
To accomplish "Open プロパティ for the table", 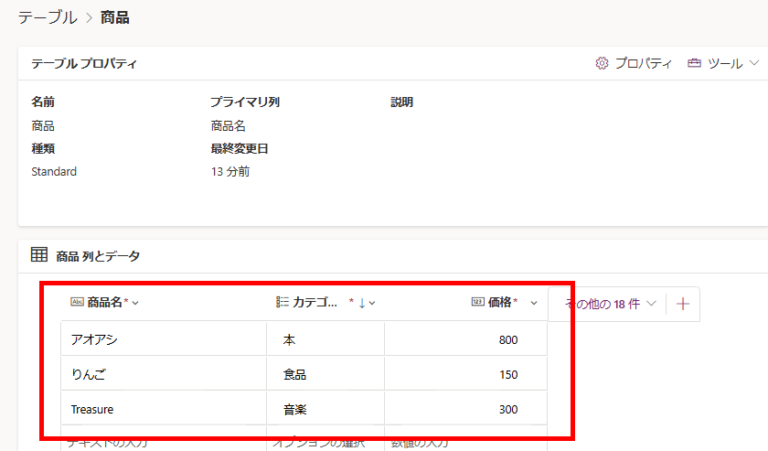I will tap(642, 63).
